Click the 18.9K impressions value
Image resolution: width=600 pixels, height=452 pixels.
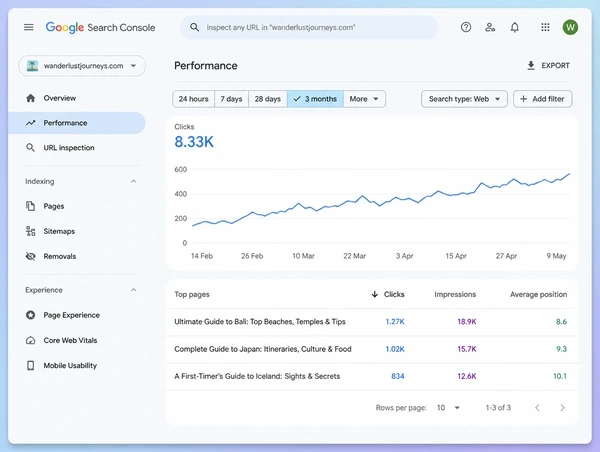tap(467, 321)
